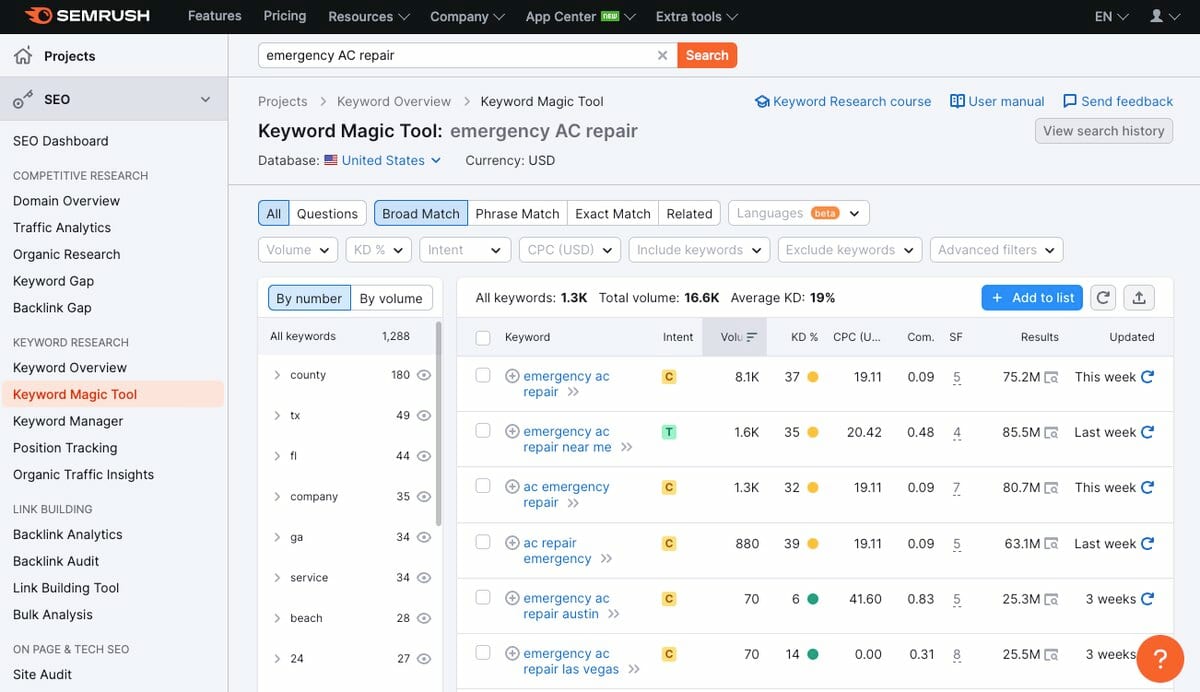The image size is (1200, 692).
Task: Click the keyword search input field
Action: 456,55
